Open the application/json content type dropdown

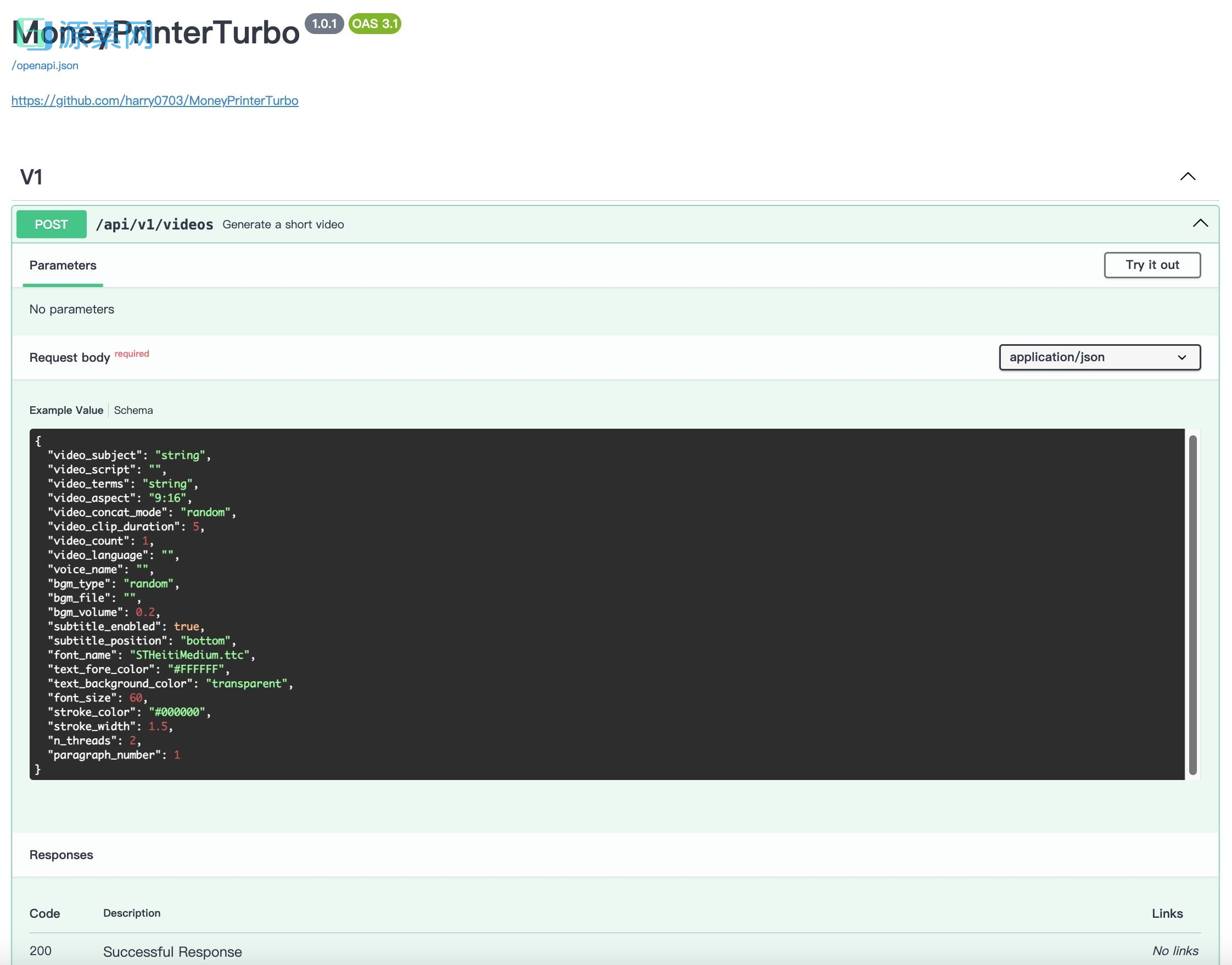pyautogui.click(x=1099, y=357)
